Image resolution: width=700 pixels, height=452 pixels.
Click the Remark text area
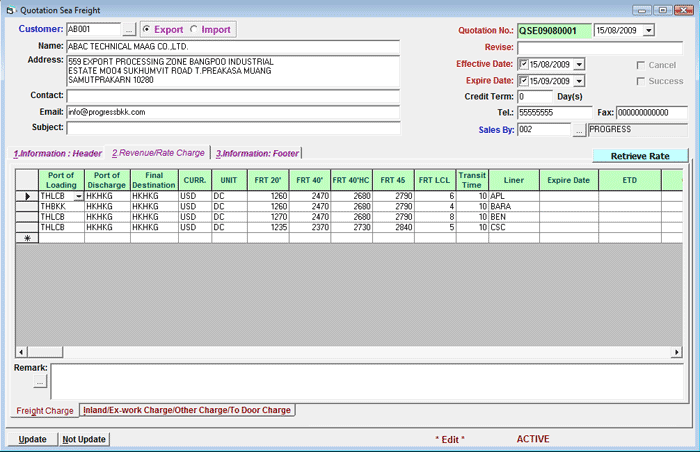[367, 381]
